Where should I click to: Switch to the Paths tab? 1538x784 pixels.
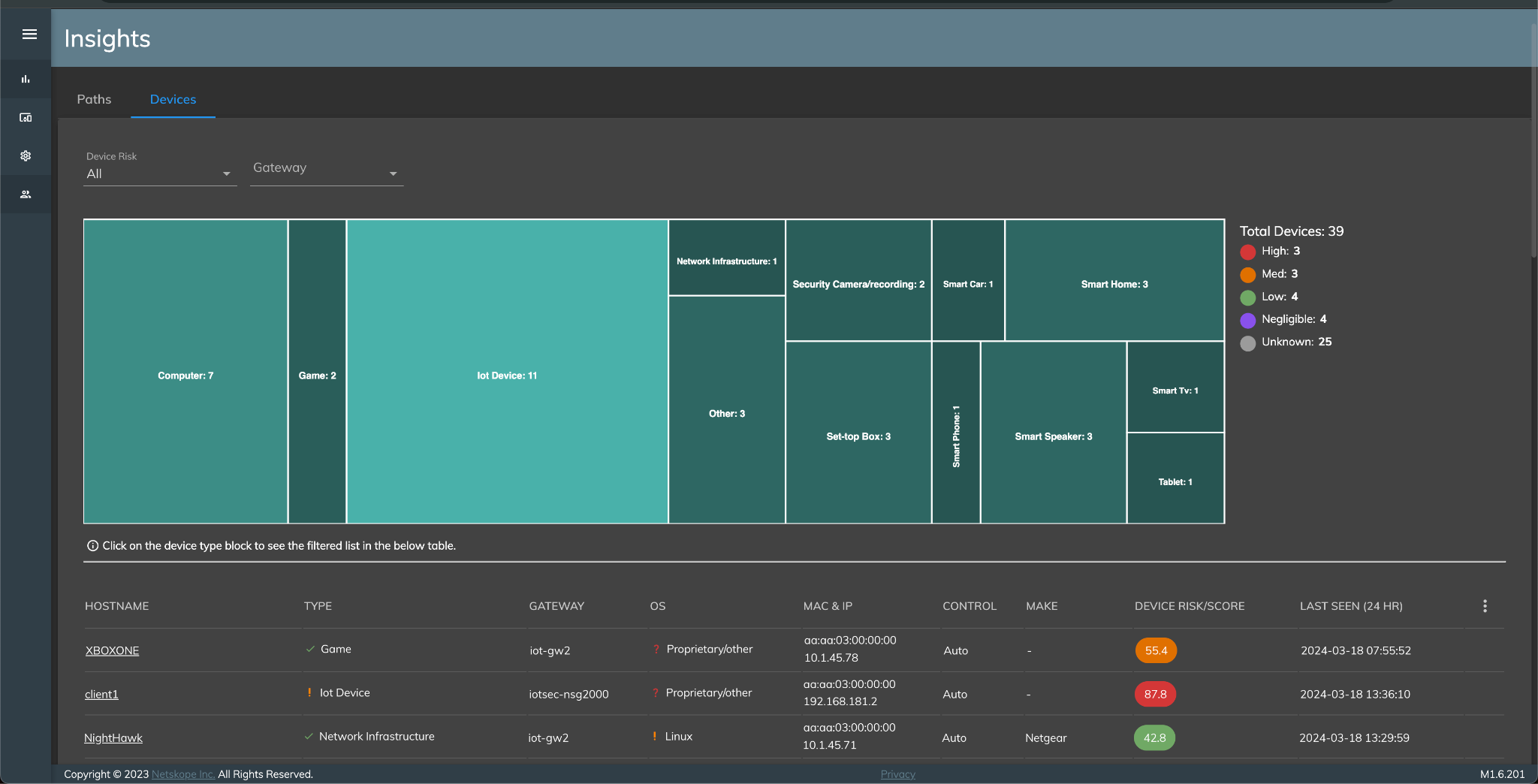tap(94, 99)
